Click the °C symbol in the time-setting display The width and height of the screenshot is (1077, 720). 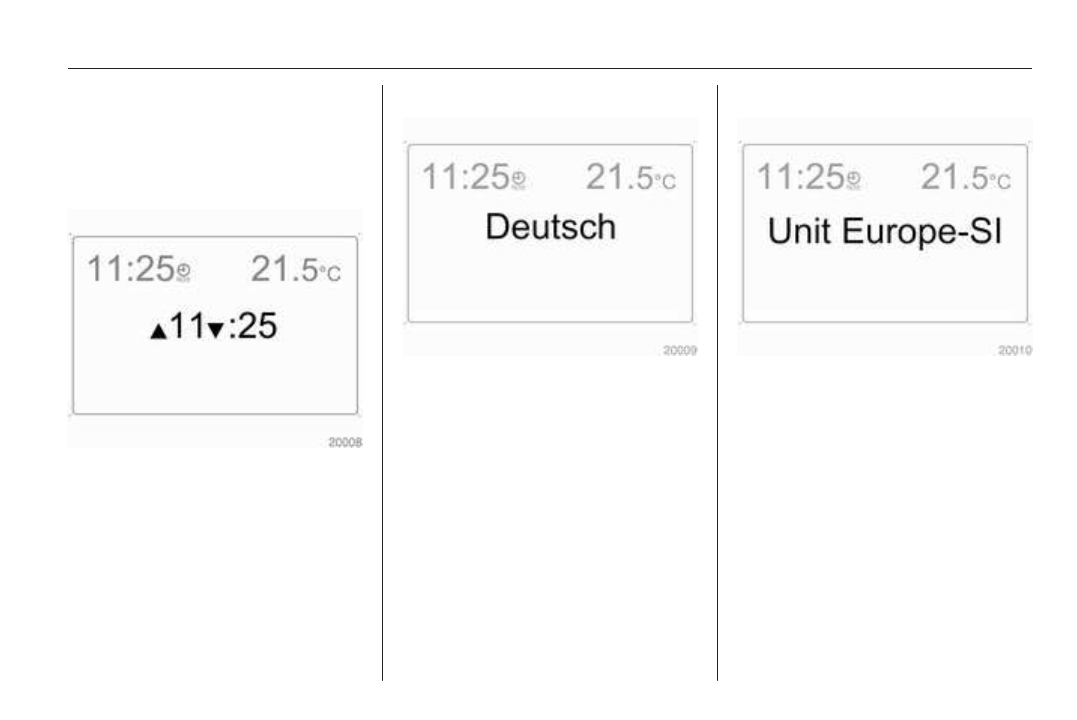tap(329, 273)
